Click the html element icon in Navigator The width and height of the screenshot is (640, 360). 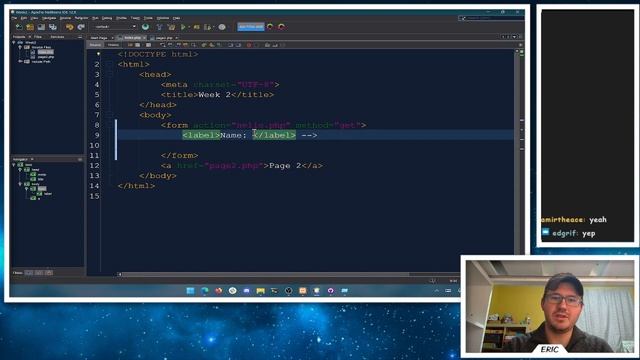pos(20,164)
